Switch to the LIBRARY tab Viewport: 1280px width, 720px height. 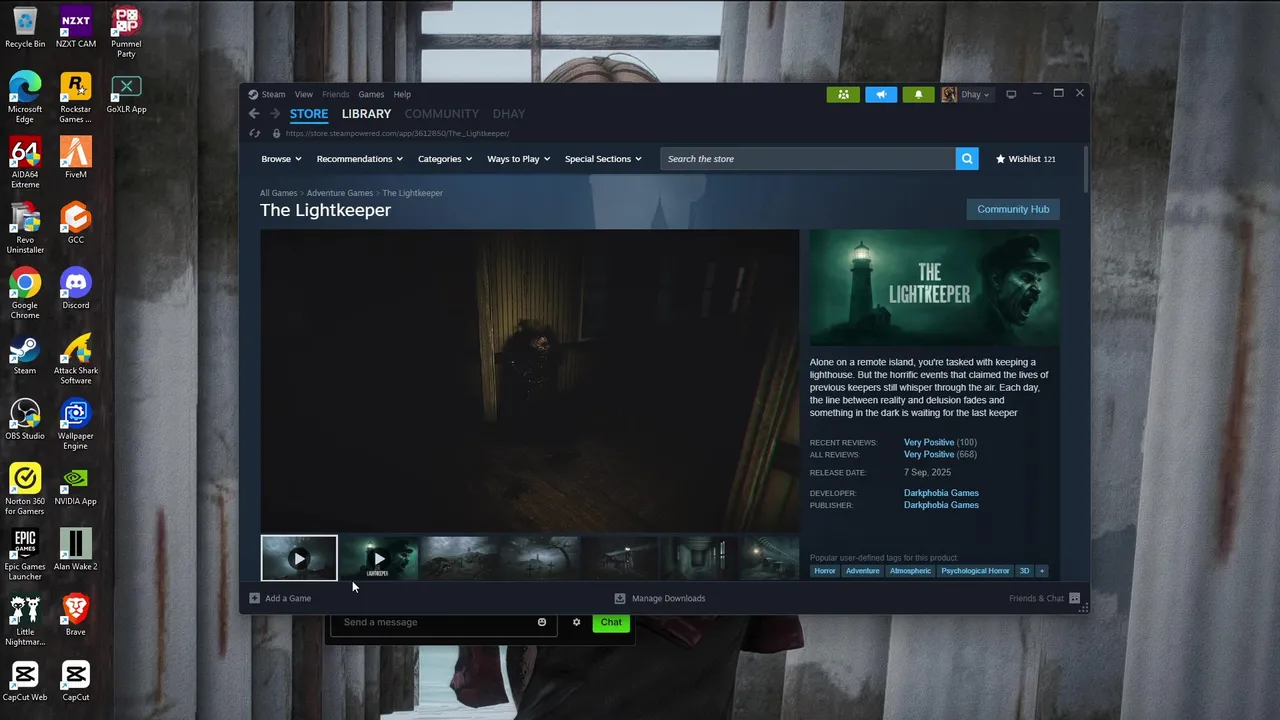(366, 114)
